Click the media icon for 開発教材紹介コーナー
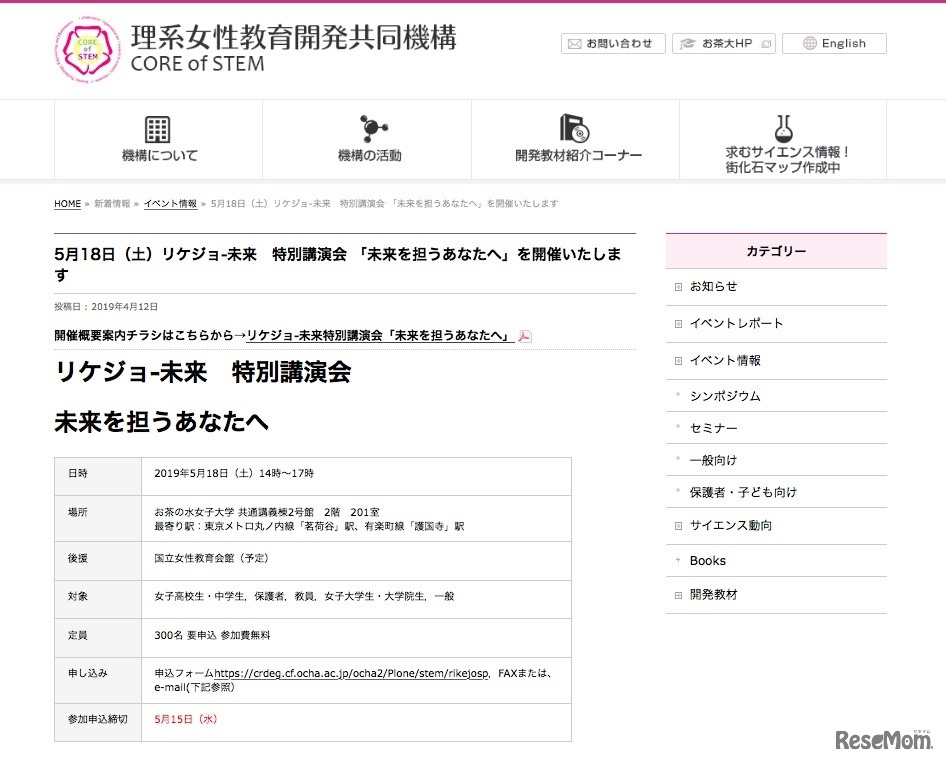 [573, 126]
